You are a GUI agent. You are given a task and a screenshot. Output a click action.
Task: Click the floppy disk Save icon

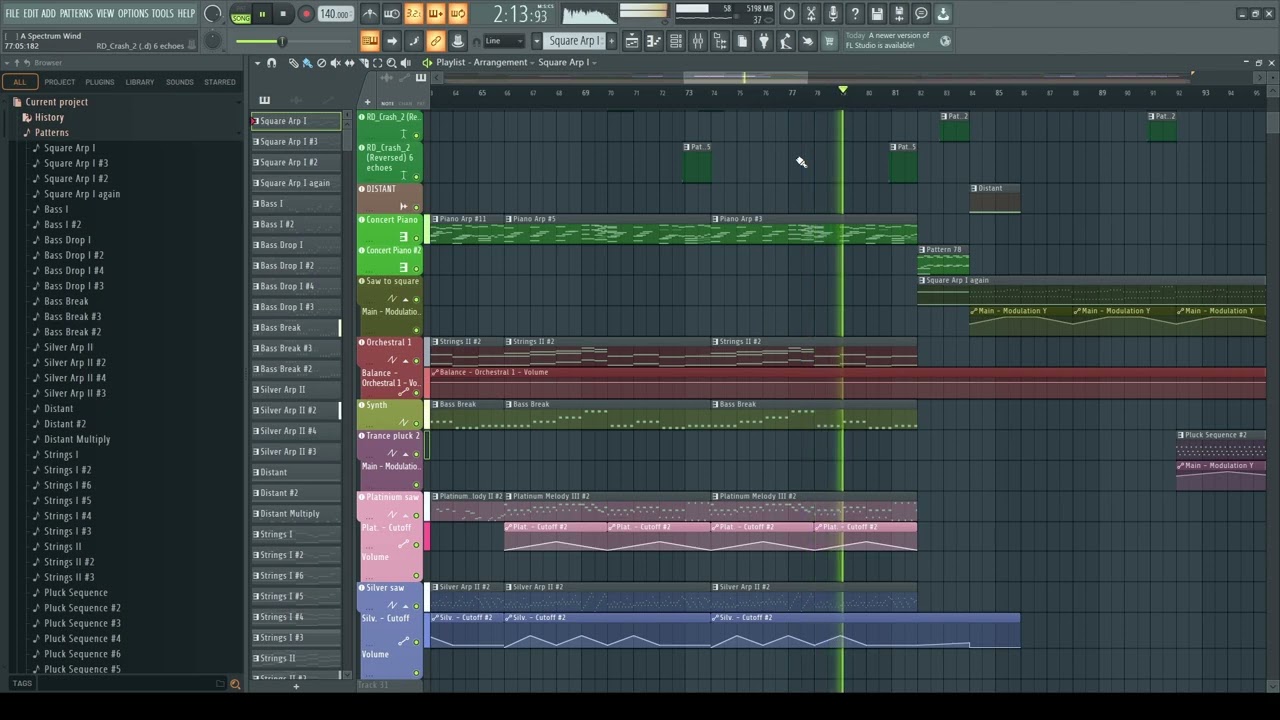point(877,14)
